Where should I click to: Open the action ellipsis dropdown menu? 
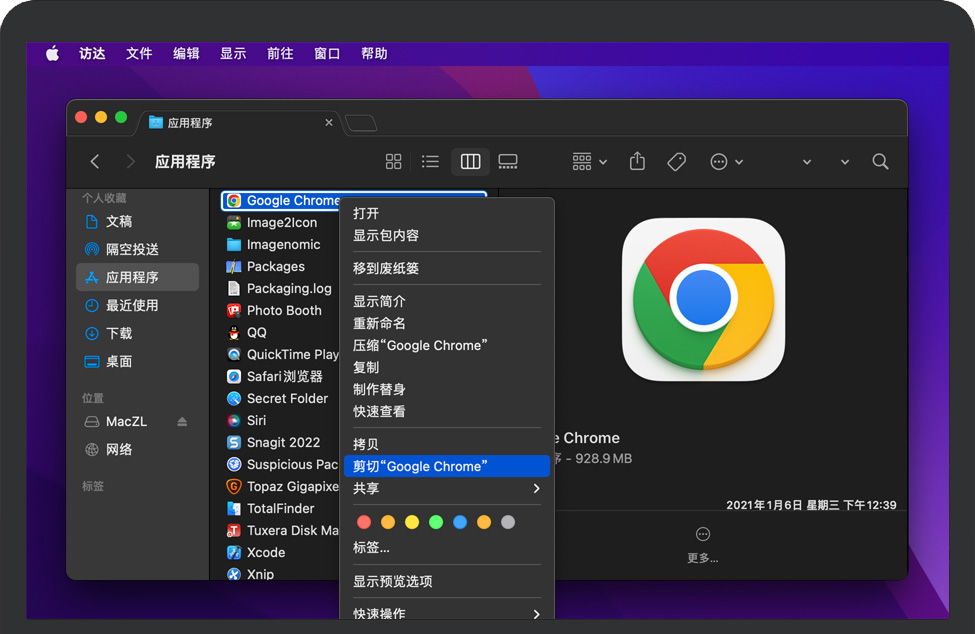(726, 162)
